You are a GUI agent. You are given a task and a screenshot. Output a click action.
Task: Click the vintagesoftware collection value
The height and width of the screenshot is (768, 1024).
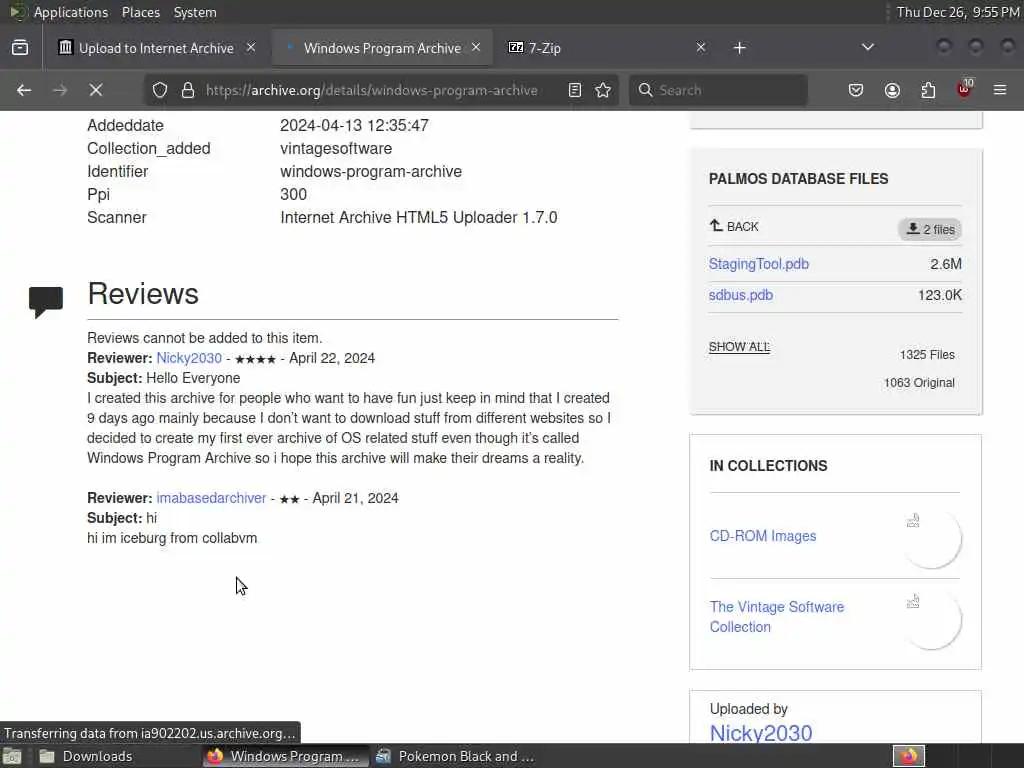click(336, 148)
